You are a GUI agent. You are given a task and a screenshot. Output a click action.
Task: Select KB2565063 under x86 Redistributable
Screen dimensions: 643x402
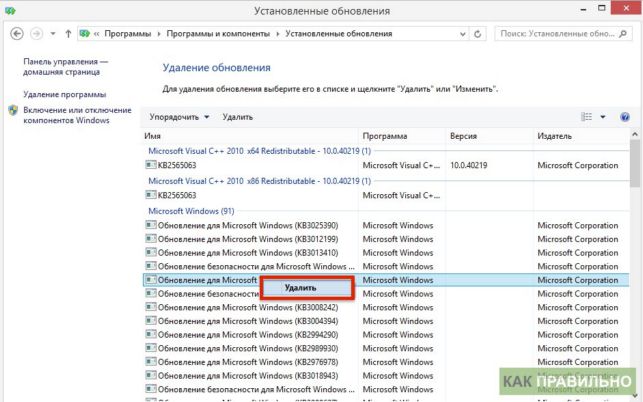coord(385,195)
